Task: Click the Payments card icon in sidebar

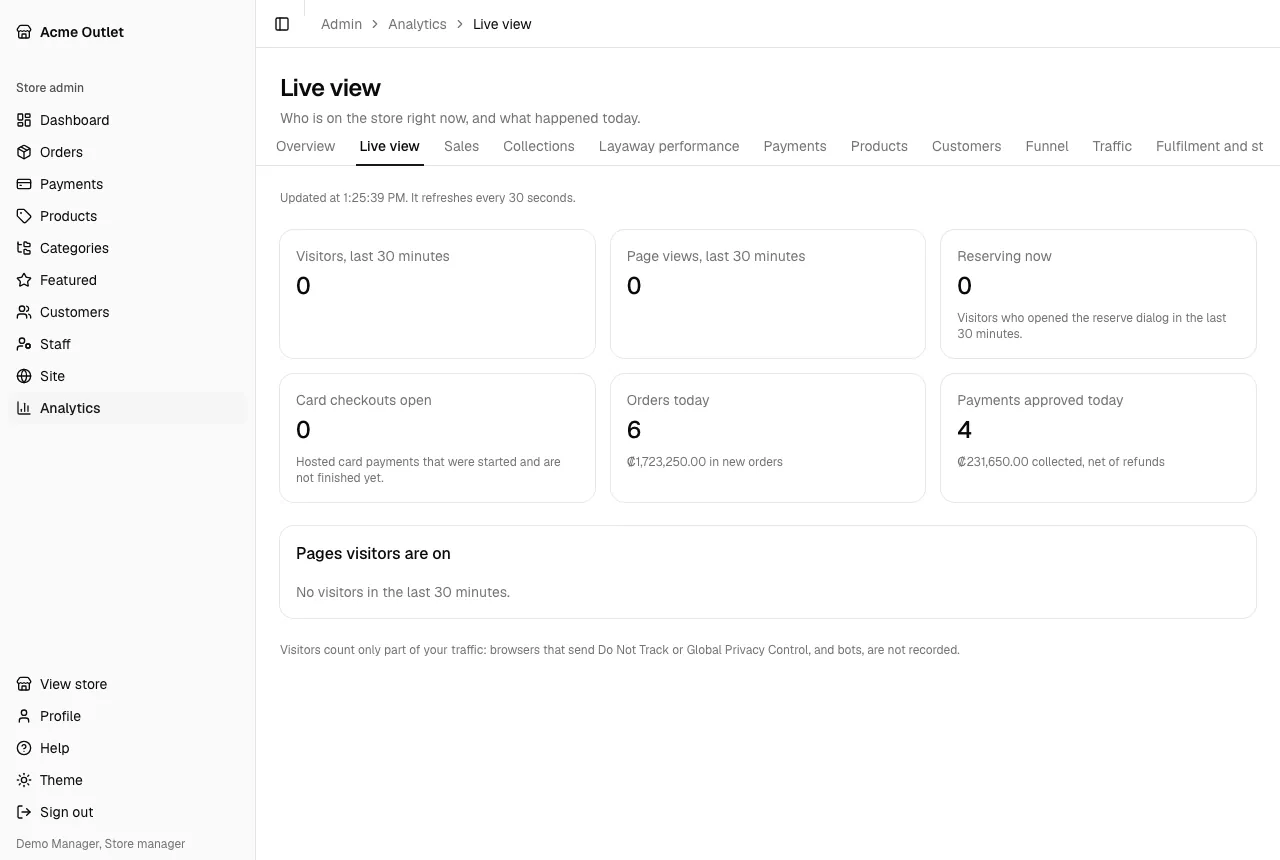Action: click(24, 184)
